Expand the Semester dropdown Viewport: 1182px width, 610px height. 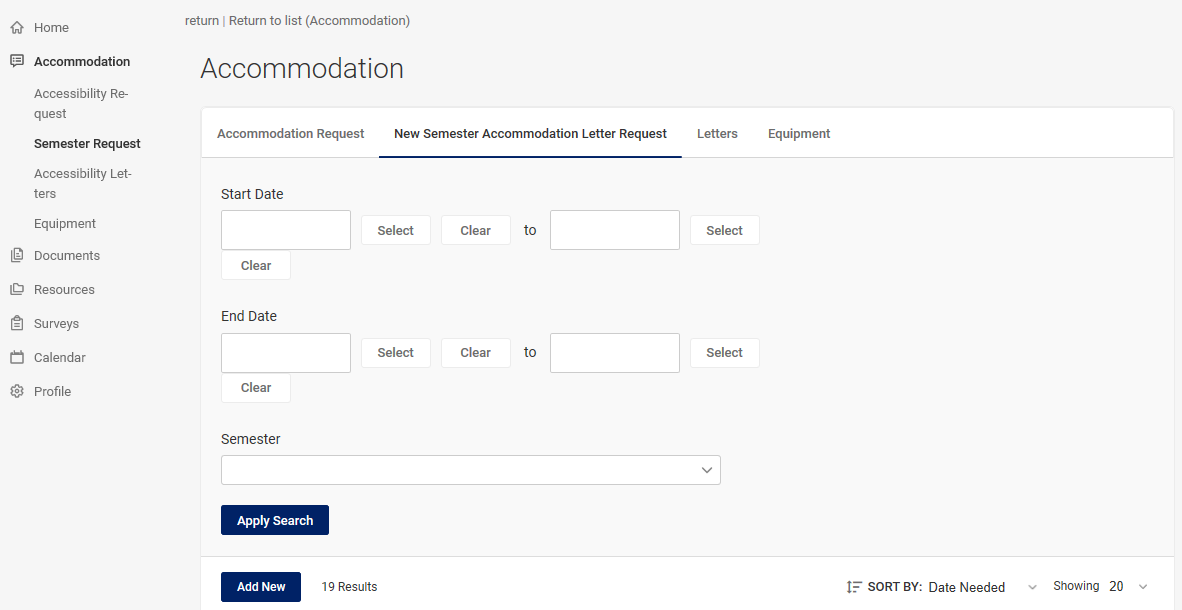[x=470, y=470]
